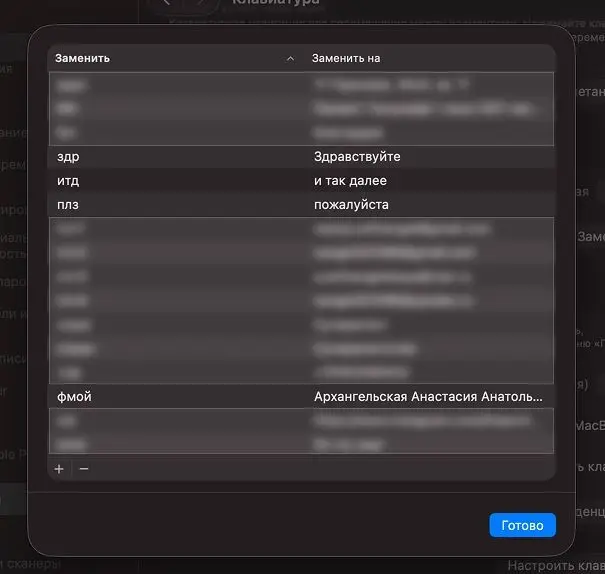Click the plus button to add replacement
The width and height of the screenshot is (605, 574).
coord(59,469)
